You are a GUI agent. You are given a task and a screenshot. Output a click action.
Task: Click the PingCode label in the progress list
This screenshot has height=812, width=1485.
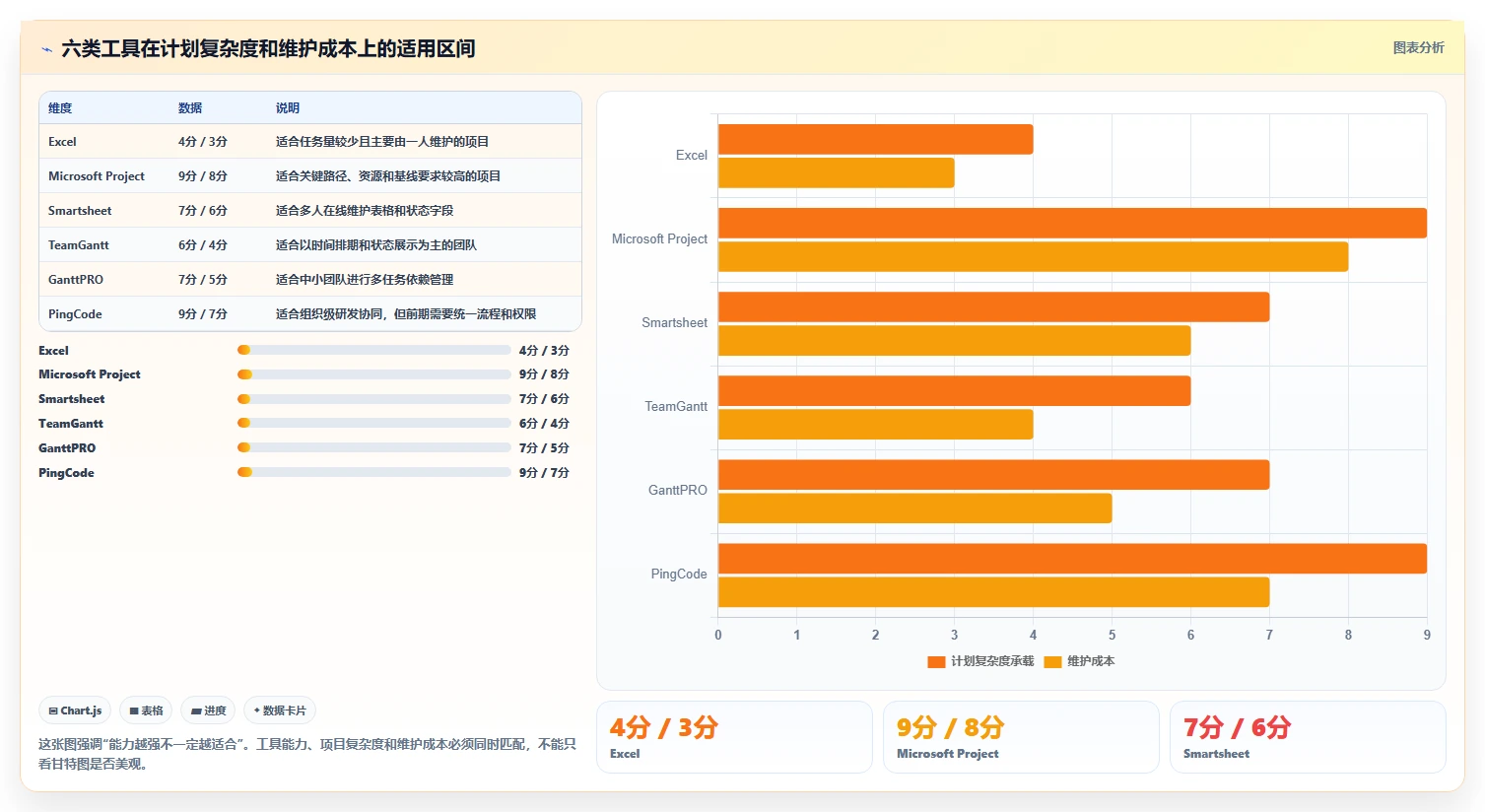(66, 473)
